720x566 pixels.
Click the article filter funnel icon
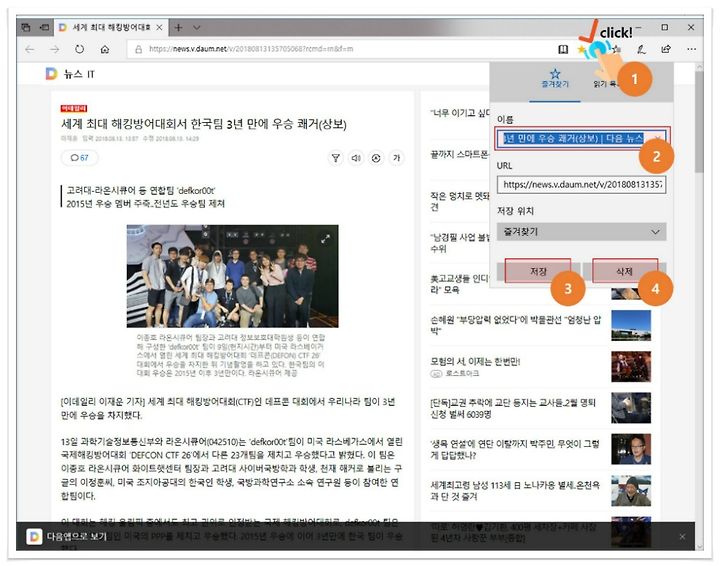(x=336, y=158)
